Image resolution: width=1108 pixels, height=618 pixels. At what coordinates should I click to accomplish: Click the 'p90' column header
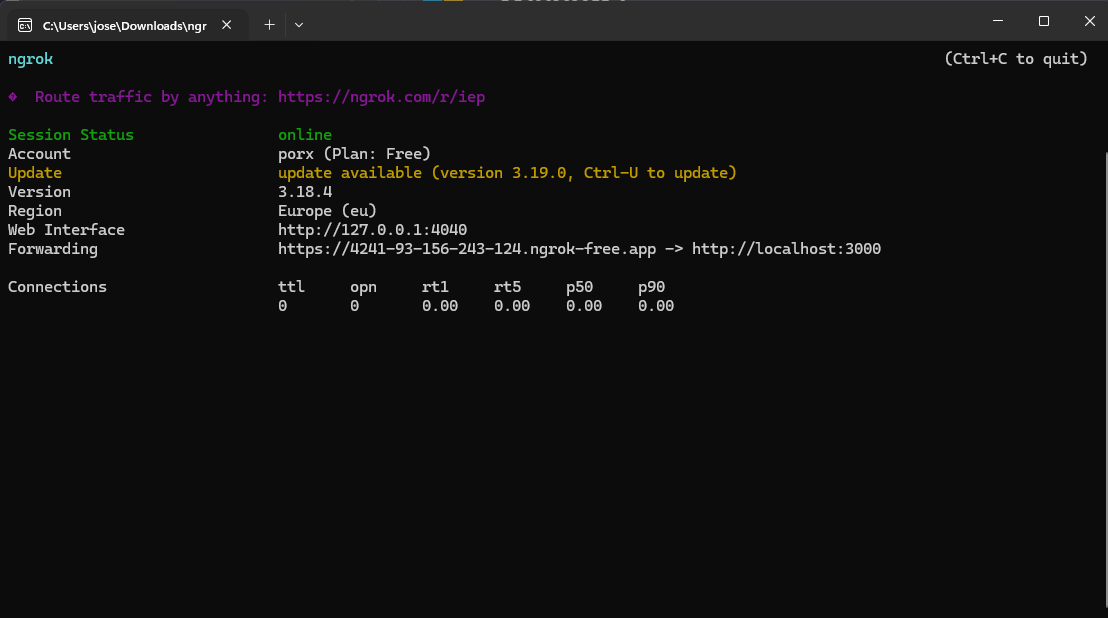point(652,287)
